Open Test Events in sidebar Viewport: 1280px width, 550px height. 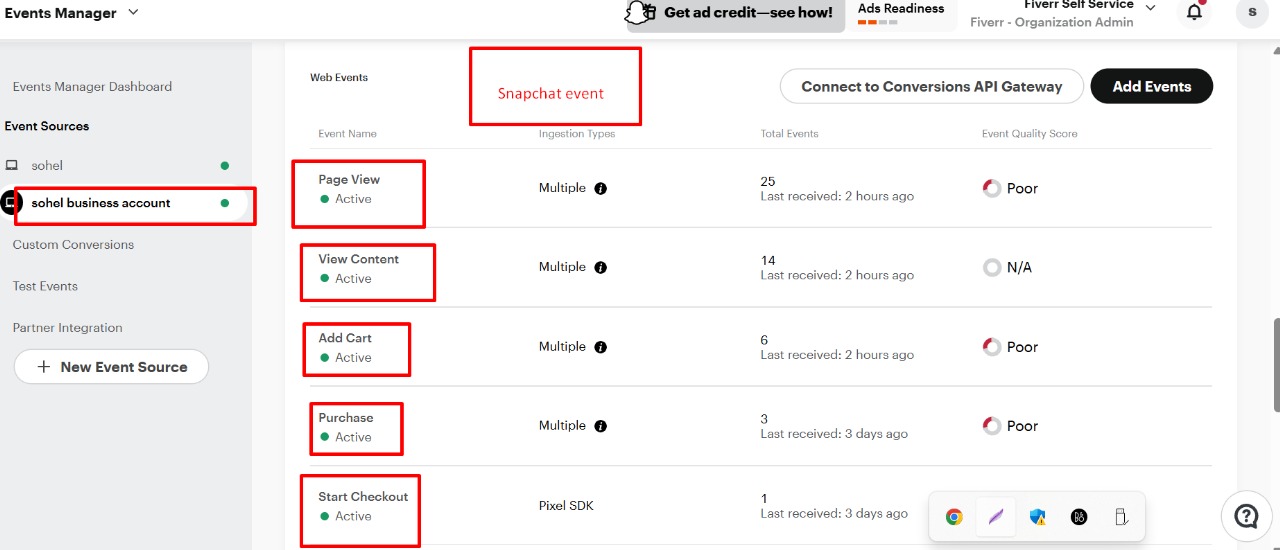point(45,286)
